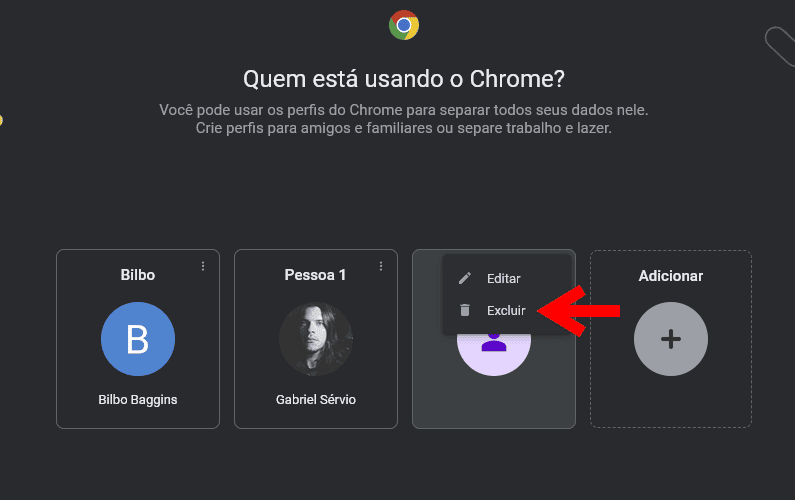Click the profile description paragraph text
Viewport: 795px width, 500px height.
pos(411,119)
